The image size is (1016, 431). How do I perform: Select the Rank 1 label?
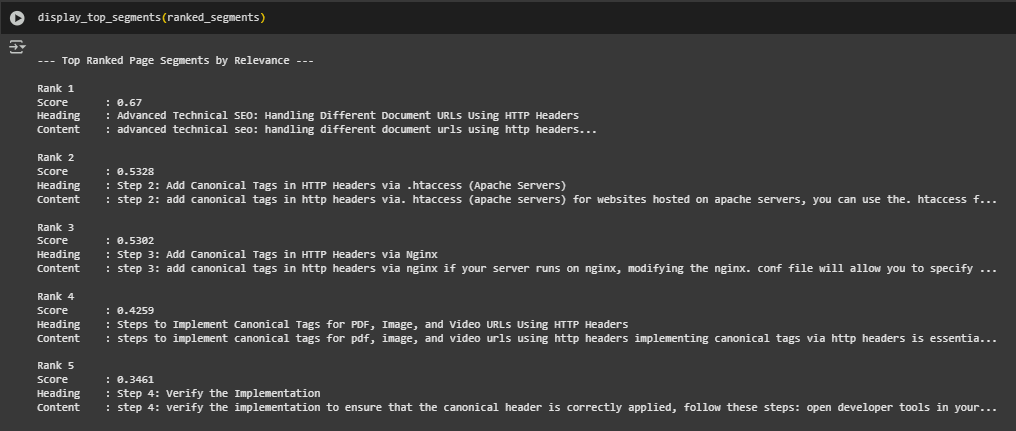click(x=56, y=88)
